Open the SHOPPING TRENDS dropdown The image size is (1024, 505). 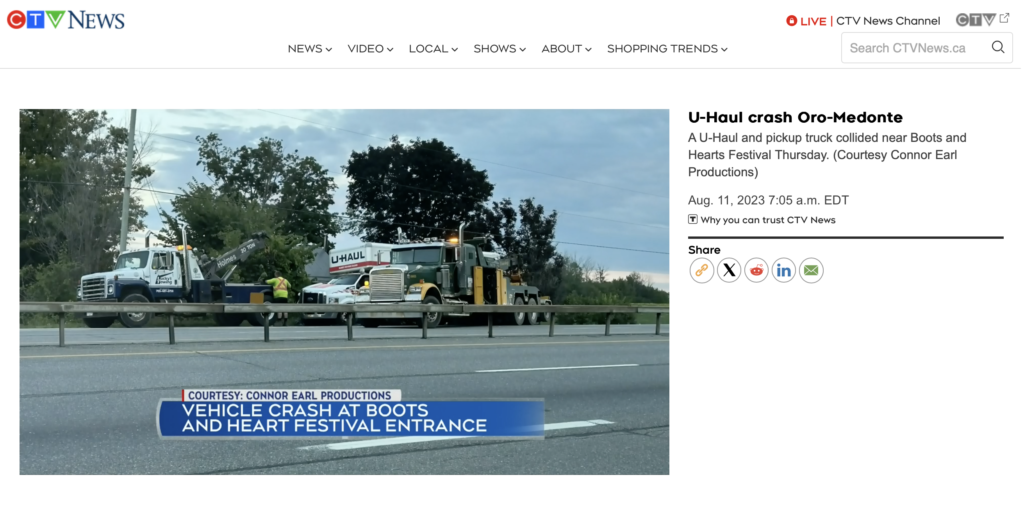coord(667,49)
